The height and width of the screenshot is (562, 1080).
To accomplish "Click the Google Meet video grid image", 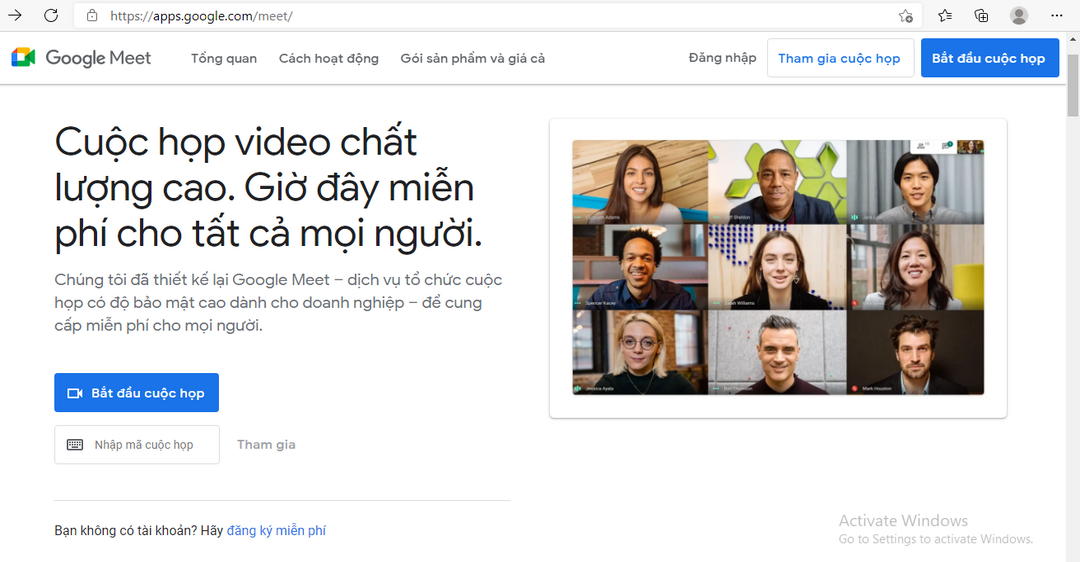I will (x=778, y=267).
